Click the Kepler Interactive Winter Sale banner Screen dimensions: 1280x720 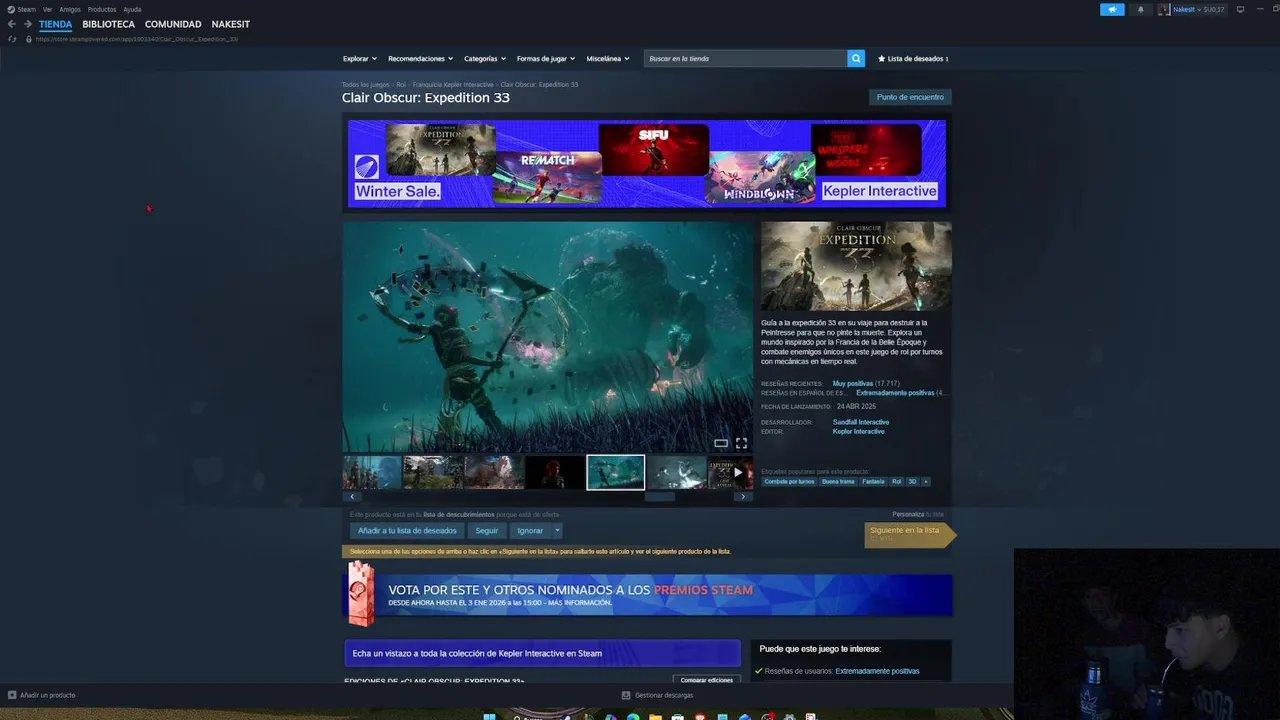click(647, 164)
